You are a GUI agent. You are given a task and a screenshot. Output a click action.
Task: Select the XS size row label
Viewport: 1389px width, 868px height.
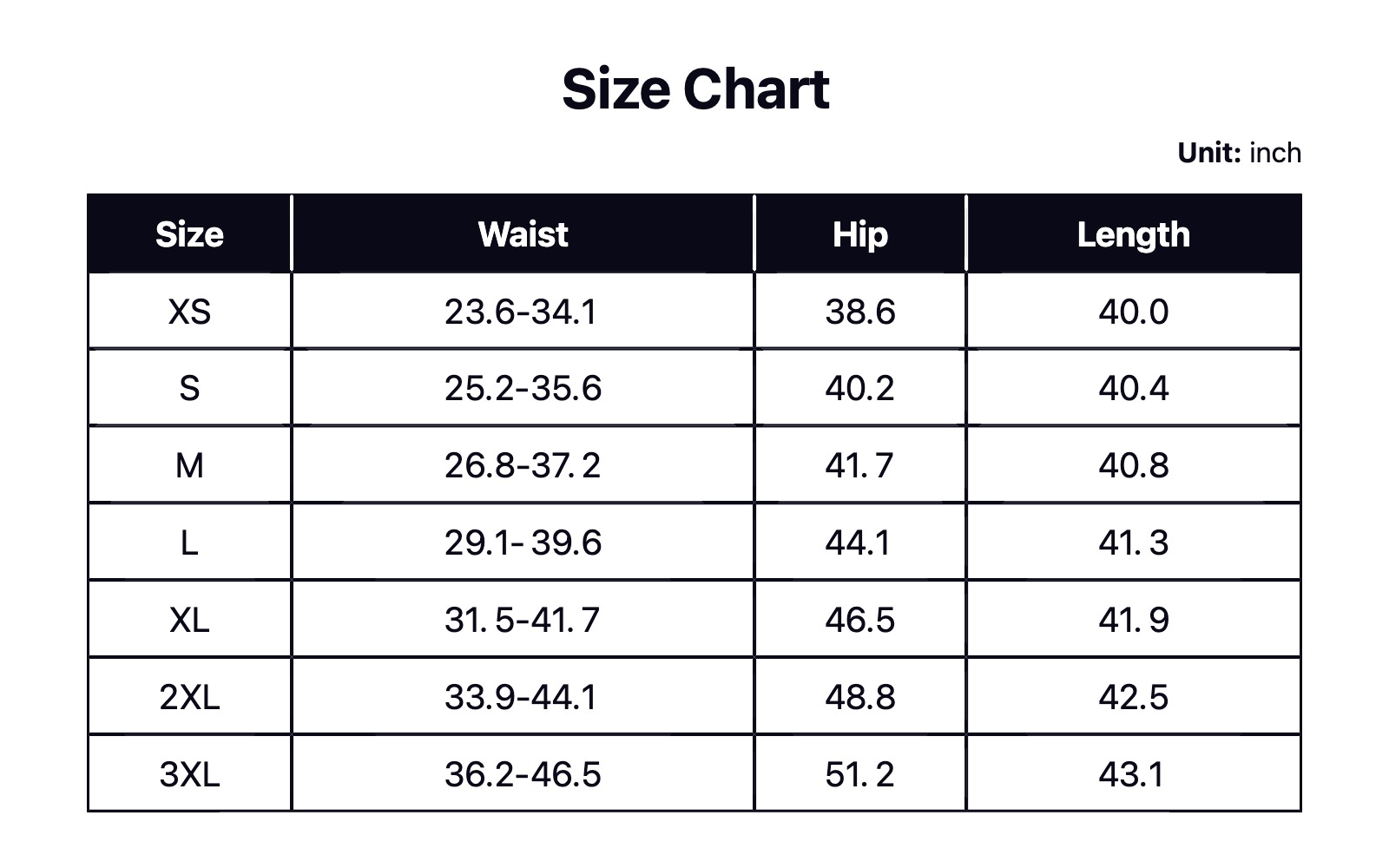(x=189, y=312)
